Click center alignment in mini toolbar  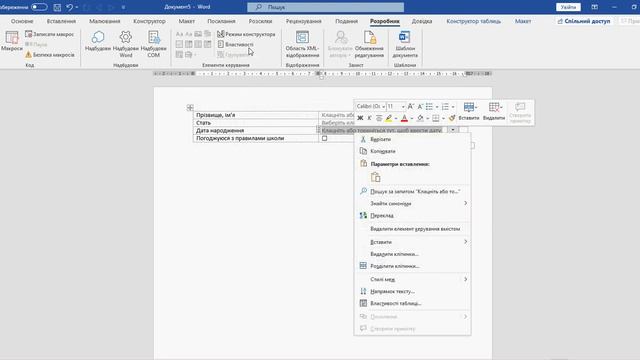coord(379,118)
